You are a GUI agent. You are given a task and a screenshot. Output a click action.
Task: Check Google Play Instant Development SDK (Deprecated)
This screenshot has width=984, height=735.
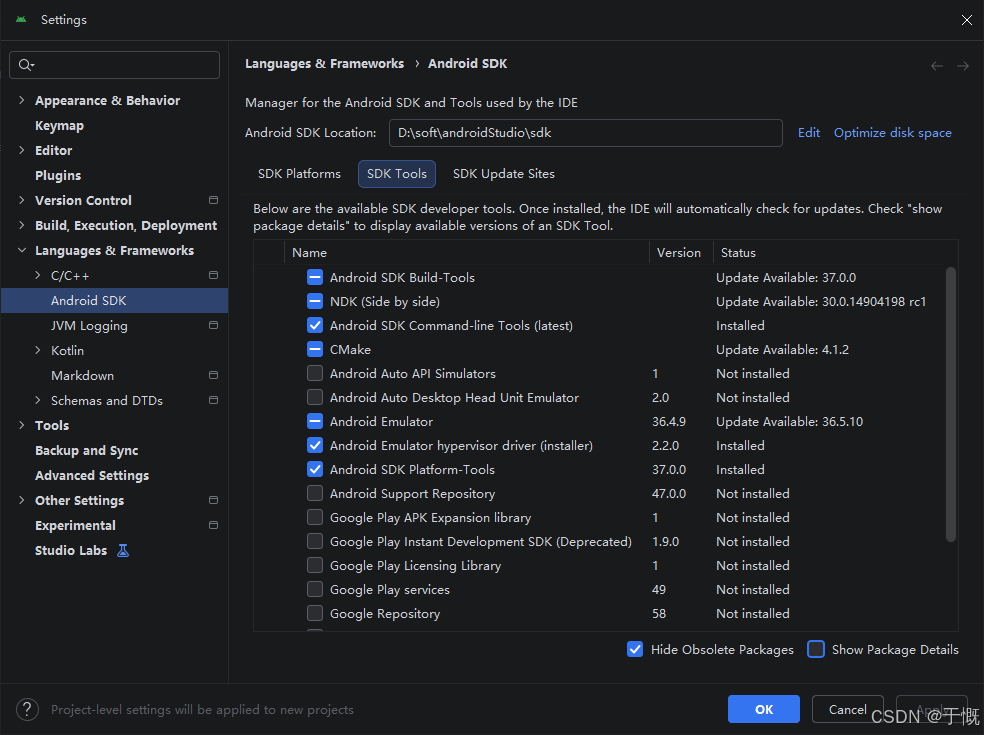pos(315,541)
